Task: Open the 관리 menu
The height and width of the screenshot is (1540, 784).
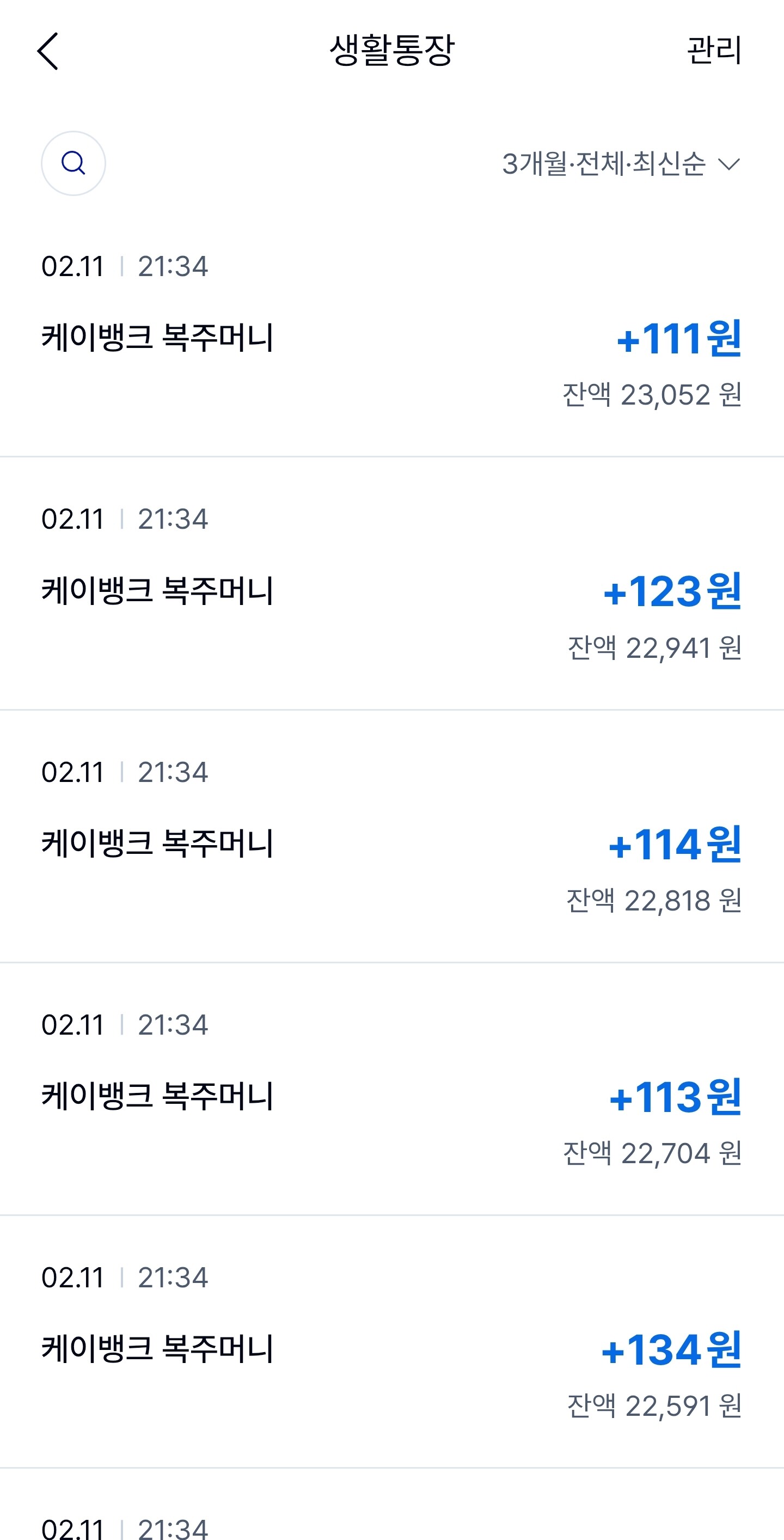Action: coord(714,50)
